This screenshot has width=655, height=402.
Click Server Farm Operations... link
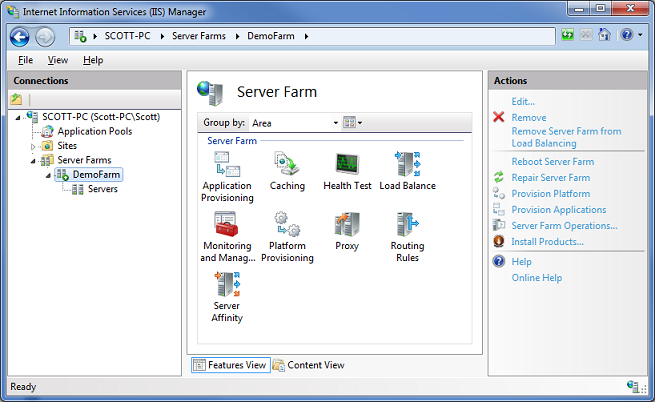564,226
